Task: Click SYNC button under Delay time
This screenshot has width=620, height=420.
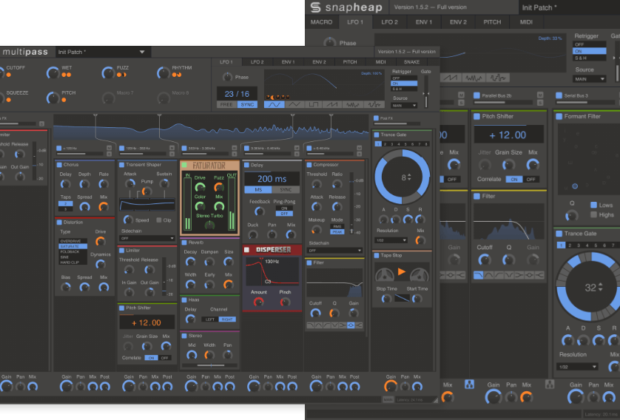Action: [285, 190]
